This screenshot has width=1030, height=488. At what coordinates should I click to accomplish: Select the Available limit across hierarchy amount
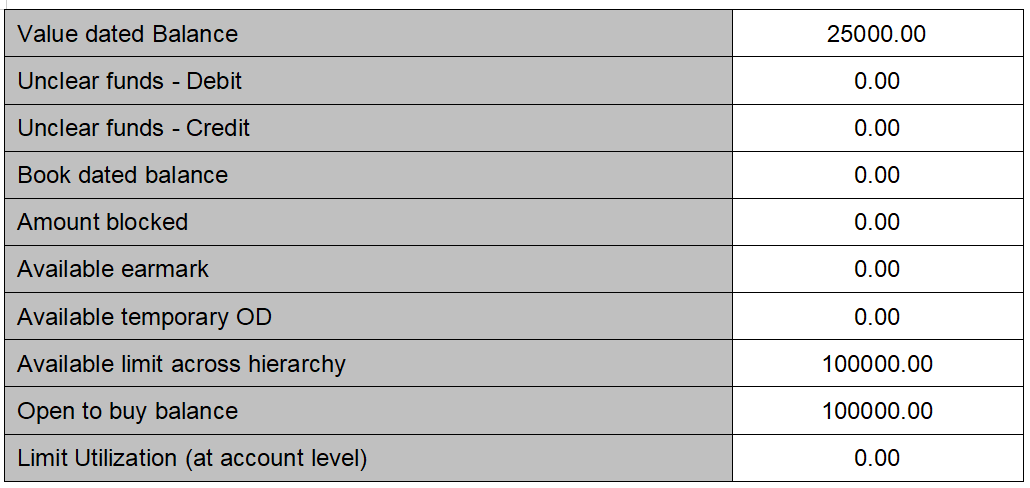(877, 364)
